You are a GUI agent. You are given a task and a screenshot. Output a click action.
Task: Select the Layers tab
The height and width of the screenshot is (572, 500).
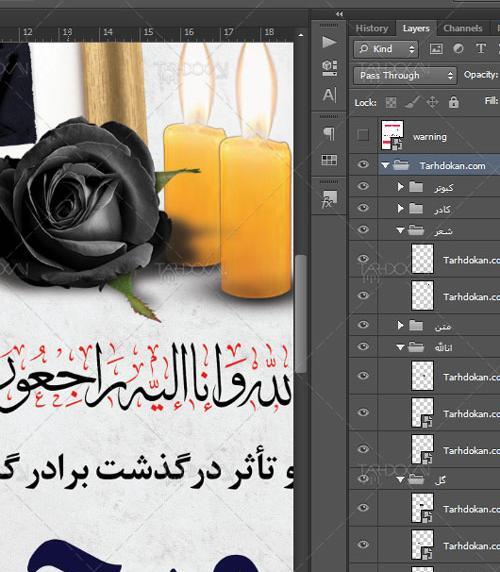[416, 28]
